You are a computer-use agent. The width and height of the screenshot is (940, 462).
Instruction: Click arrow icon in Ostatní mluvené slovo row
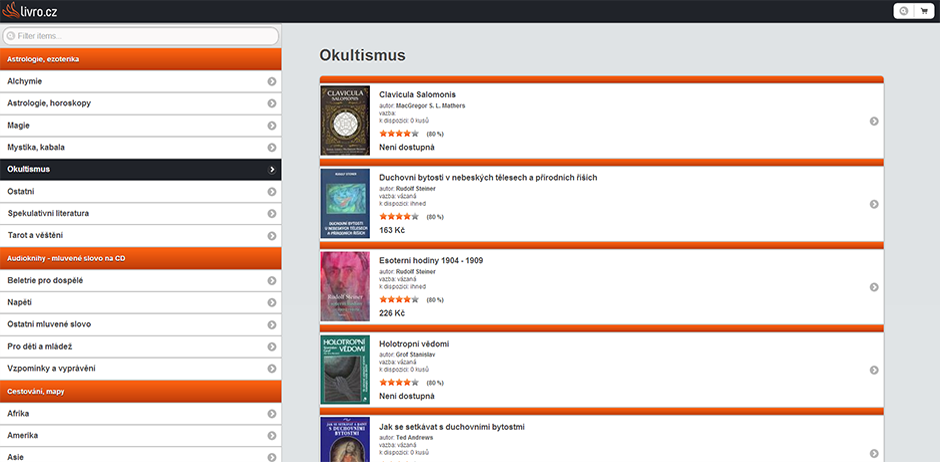coord(272,325)
